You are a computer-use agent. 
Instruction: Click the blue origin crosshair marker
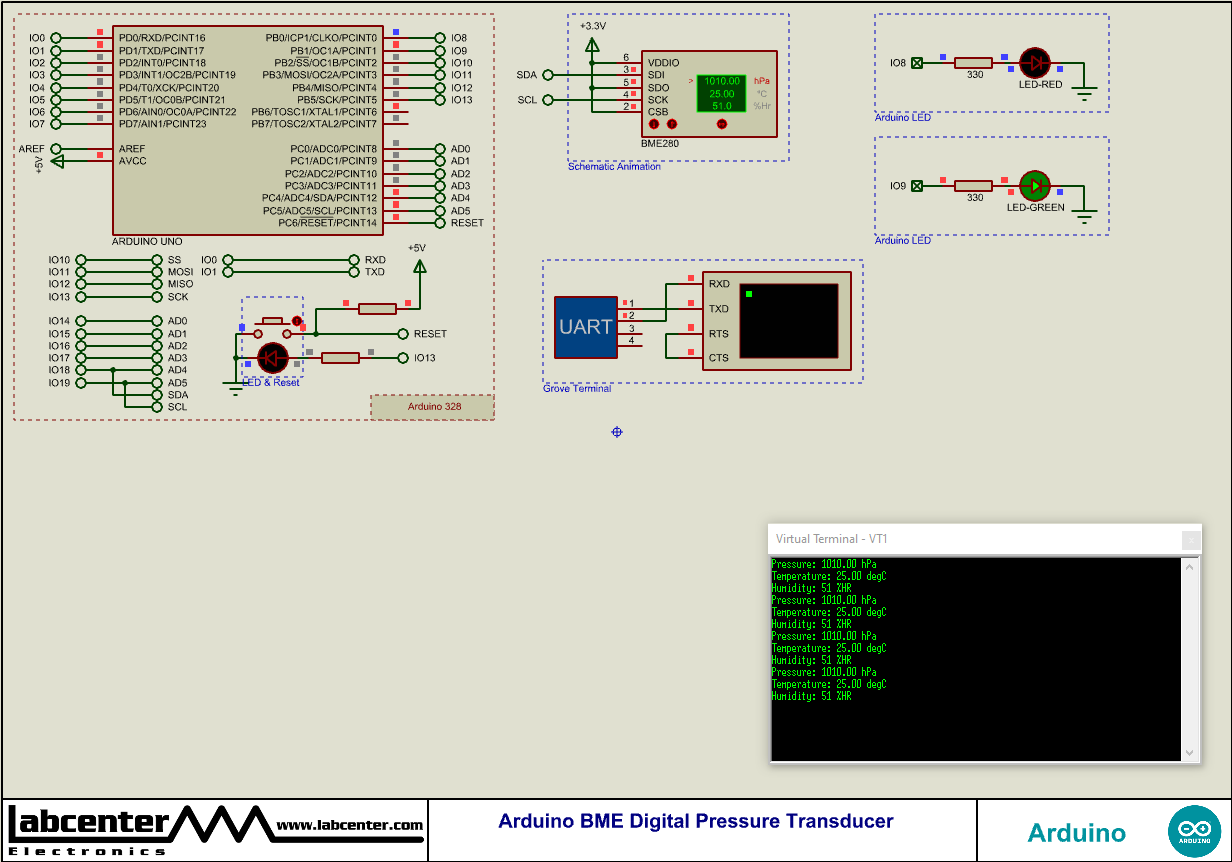tap(617, 431)
